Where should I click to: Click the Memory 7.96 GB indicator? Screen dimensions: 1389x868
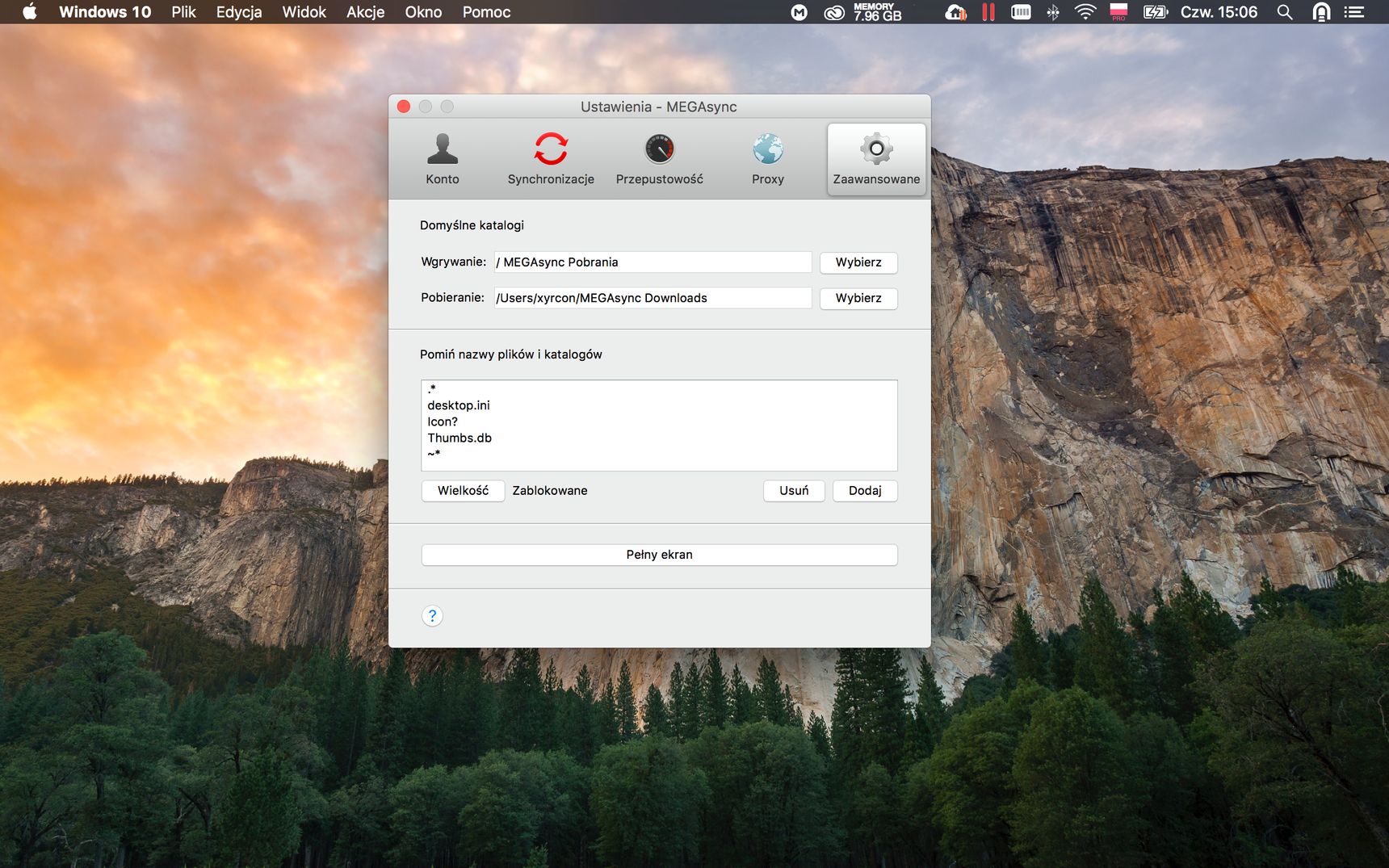tap(878, 12)
